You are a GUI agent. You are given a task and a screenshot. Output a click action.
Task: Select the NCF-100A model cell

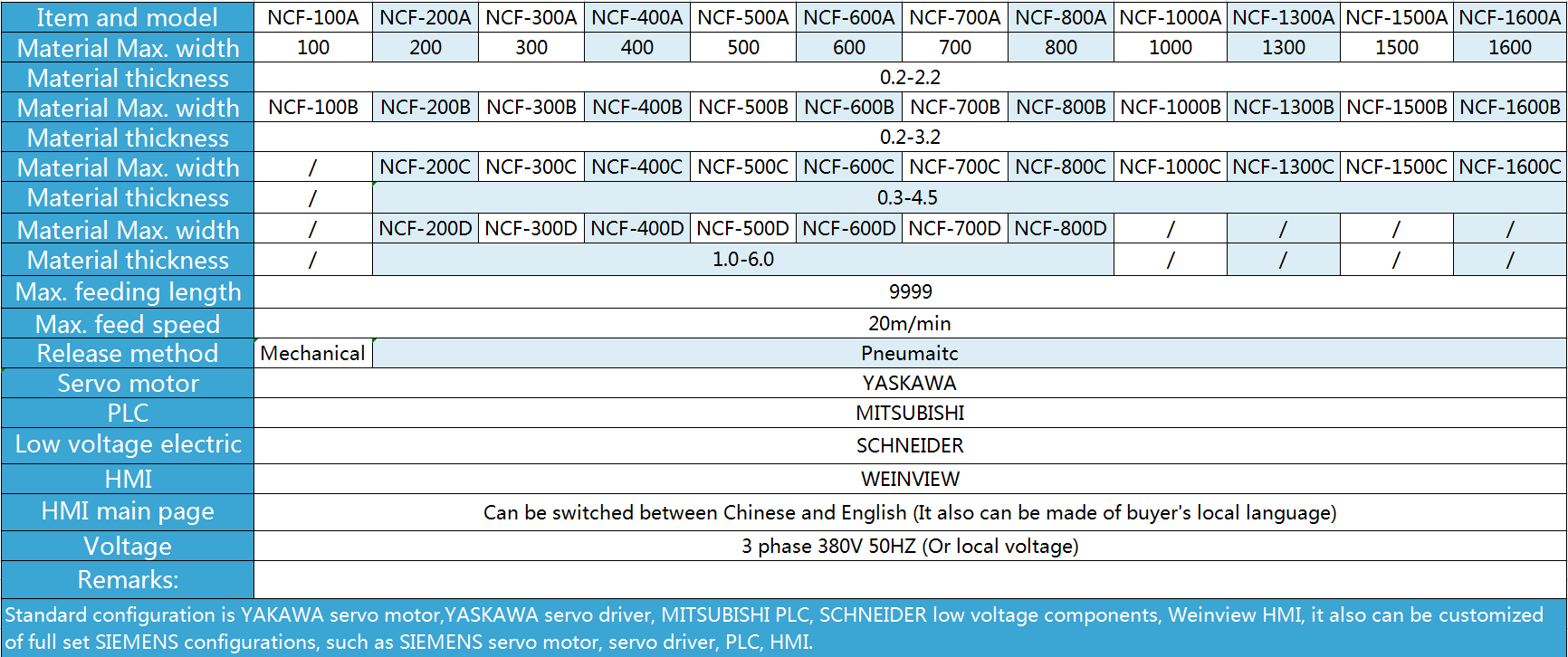pyautogui.click(x=313, y=17)
